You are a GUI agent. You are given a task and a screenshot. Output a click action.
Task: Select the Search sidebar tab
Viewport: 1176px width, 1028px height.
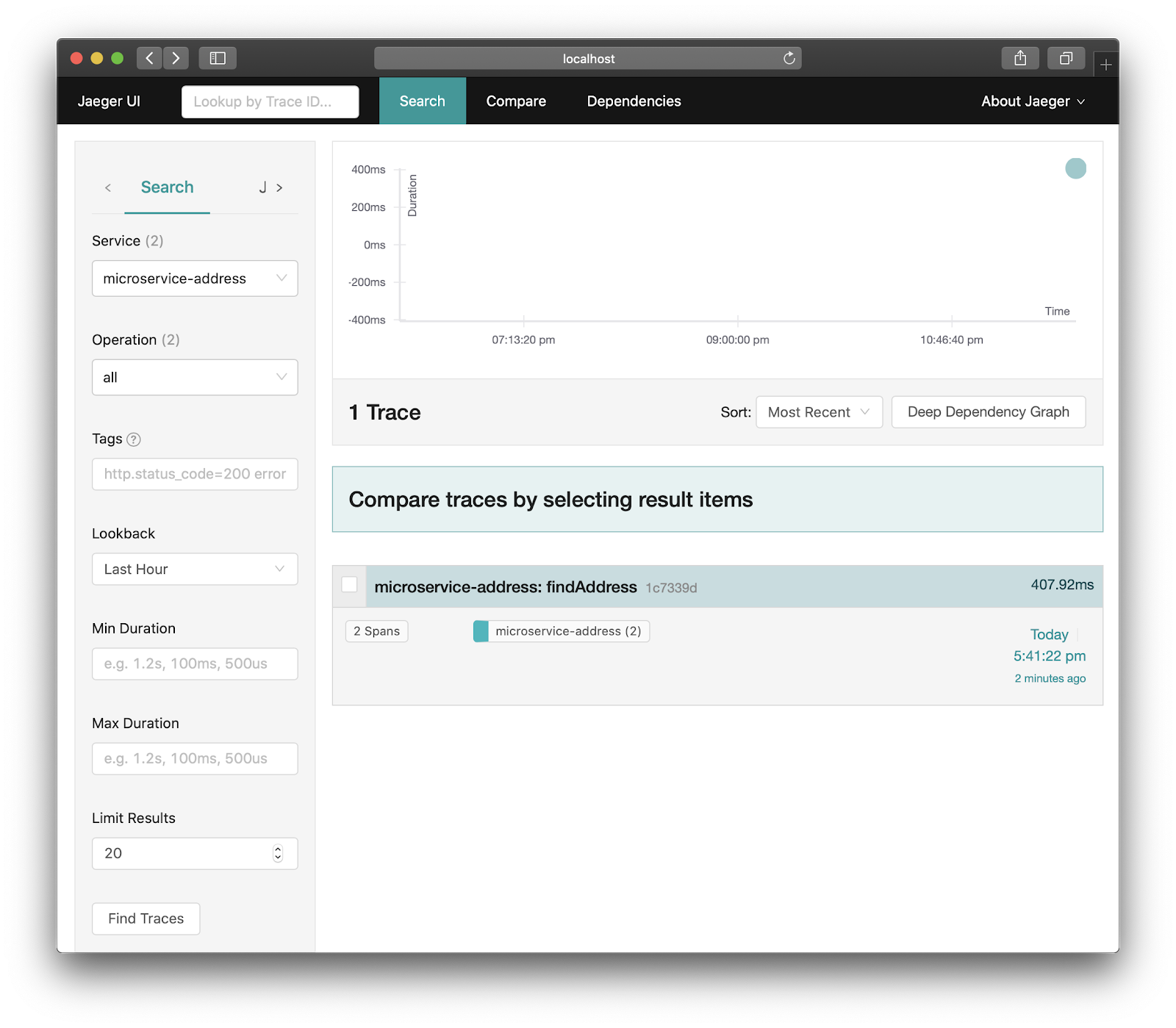pyautogui.click(x=167, y=187)
